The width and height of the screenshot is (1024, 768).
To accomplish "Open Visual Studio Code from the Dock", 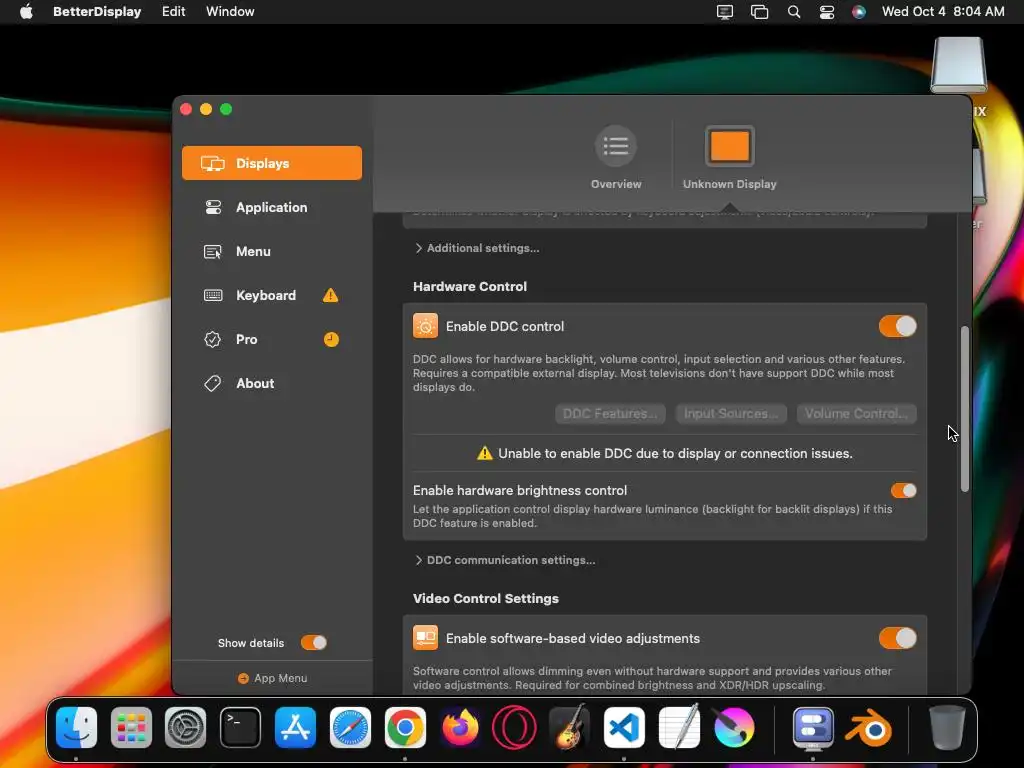I will [624, 727].
